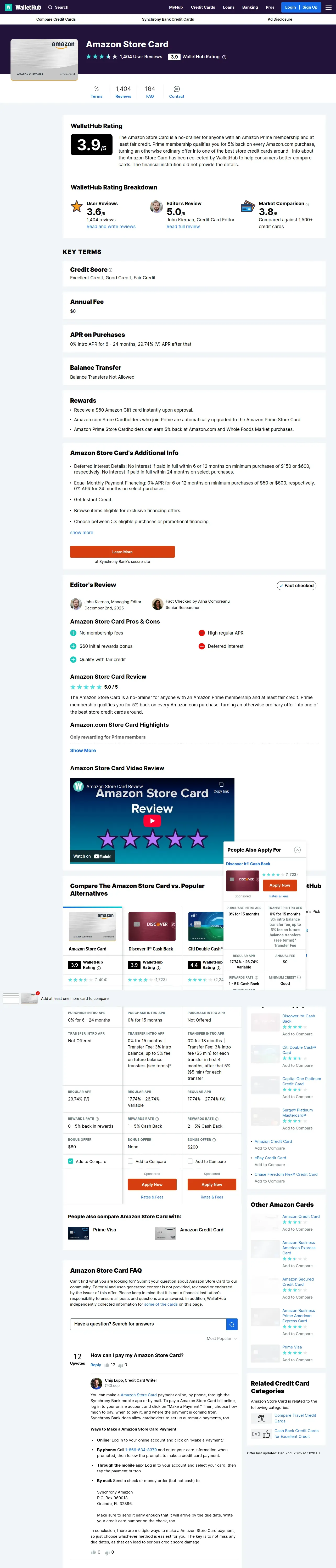
Task: Click the WalletHub Rating info icon
Action: tap(224, 57)
